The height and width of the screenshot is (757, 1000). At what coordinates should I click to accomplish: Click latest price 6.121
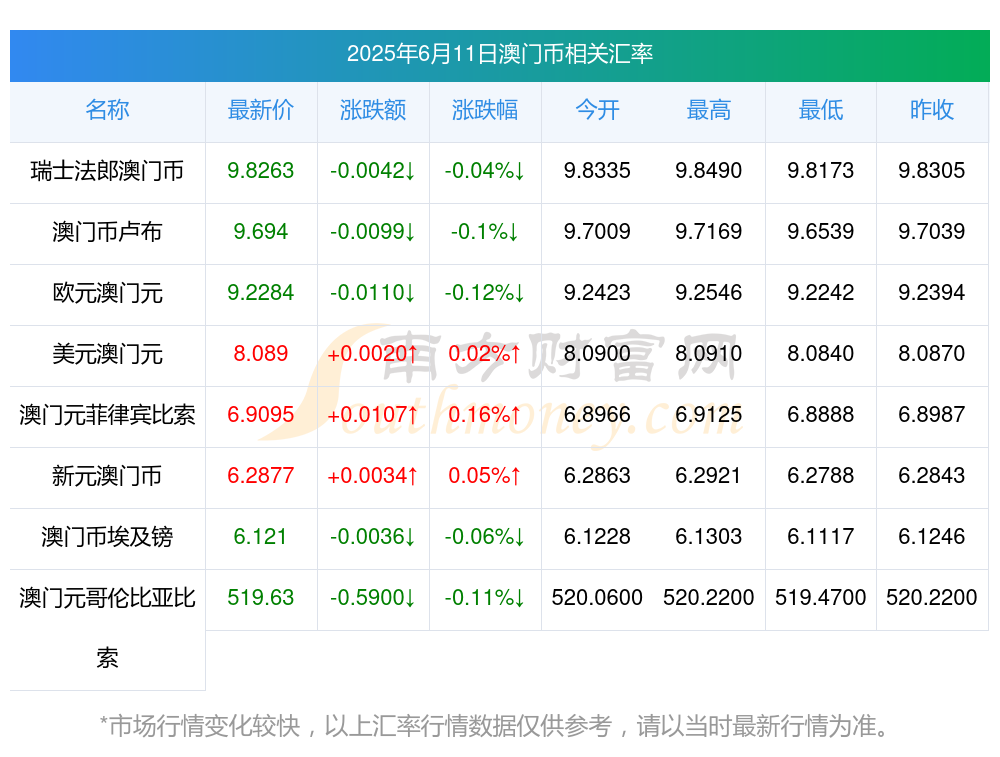point(260,537)
